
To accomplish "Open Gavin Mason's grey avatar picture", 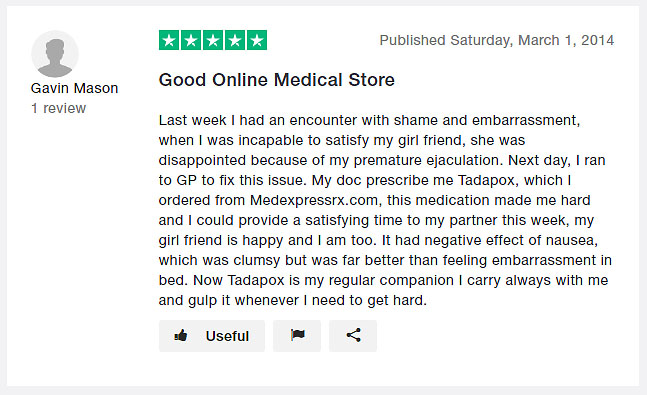I will [x=55, y=54].
